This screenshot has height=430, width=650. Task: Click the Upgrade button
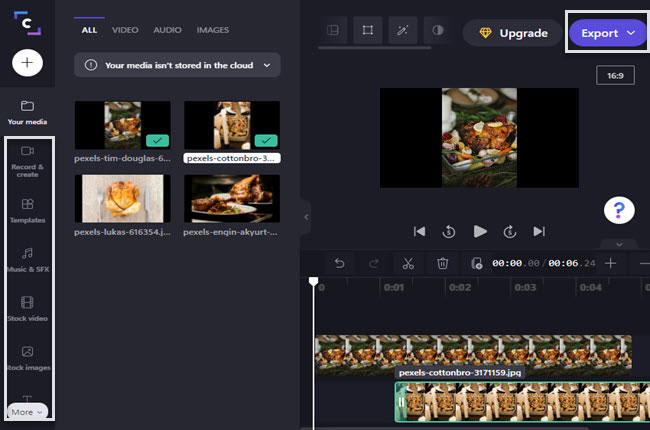[x=513, y=33]
